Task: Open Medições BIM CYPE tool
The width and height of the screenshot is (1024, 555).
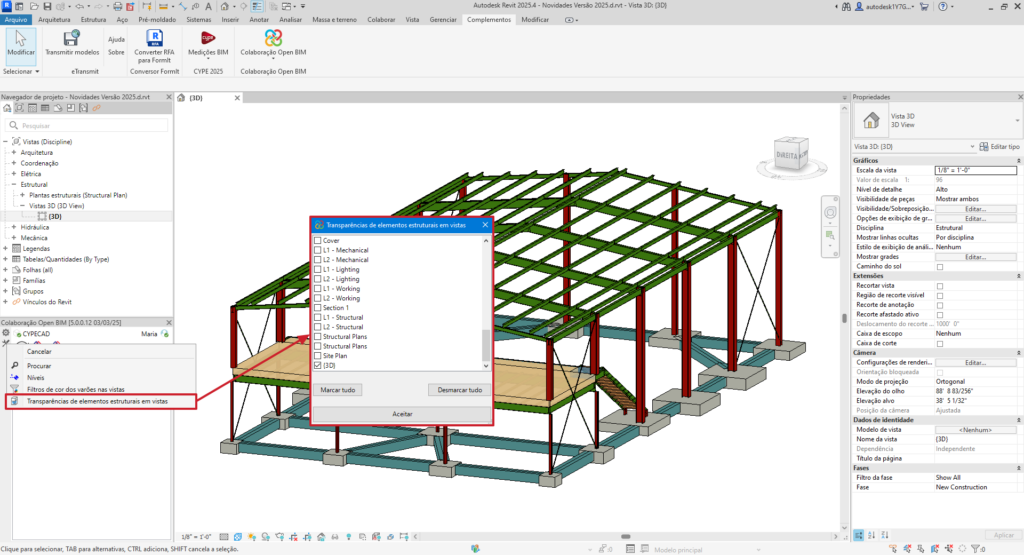Action: click(208, 44)
